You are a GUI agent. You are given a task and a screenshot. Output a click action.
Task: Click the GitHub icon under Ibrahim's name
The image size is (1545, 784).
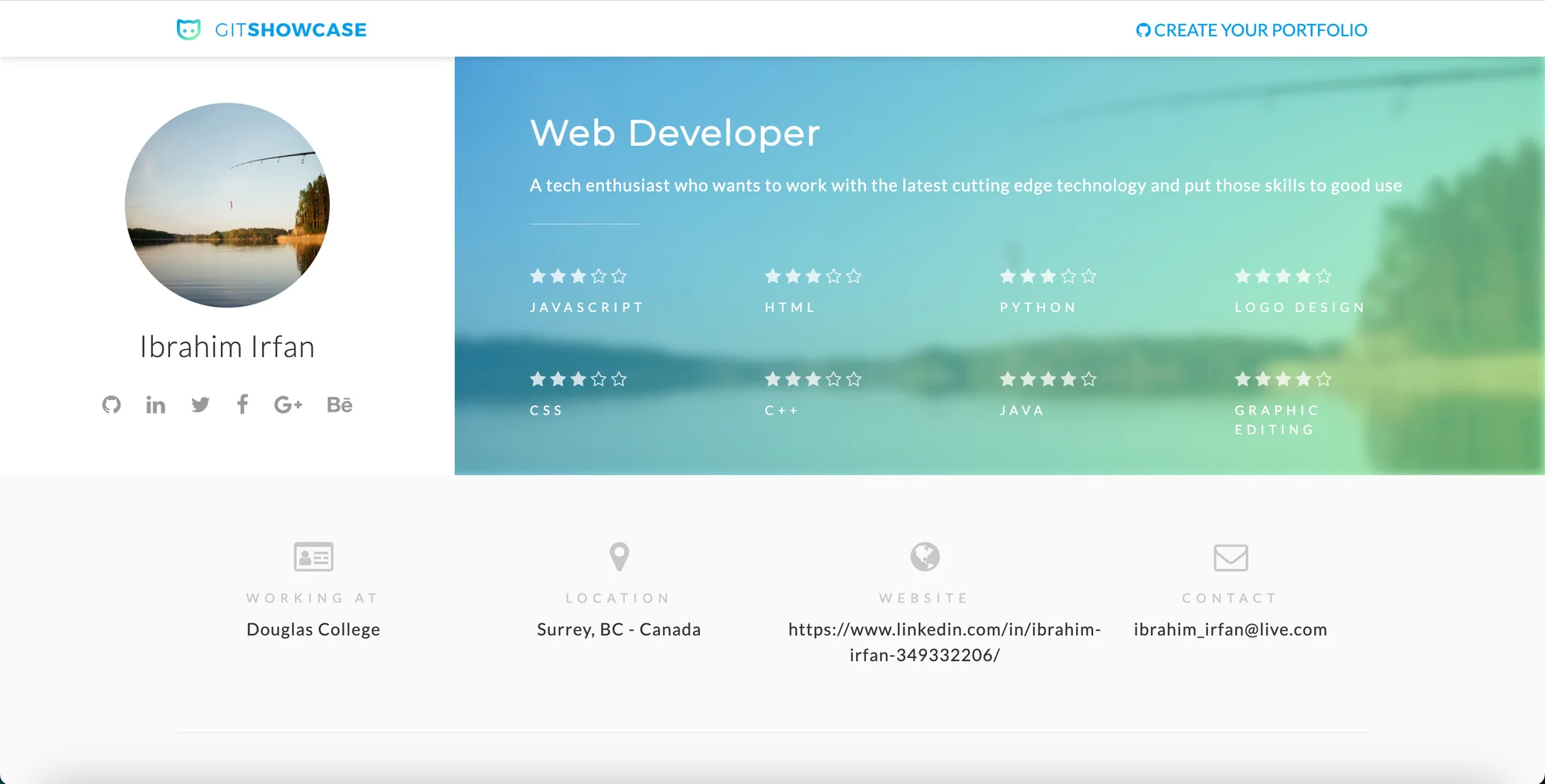tap(111, 404)
